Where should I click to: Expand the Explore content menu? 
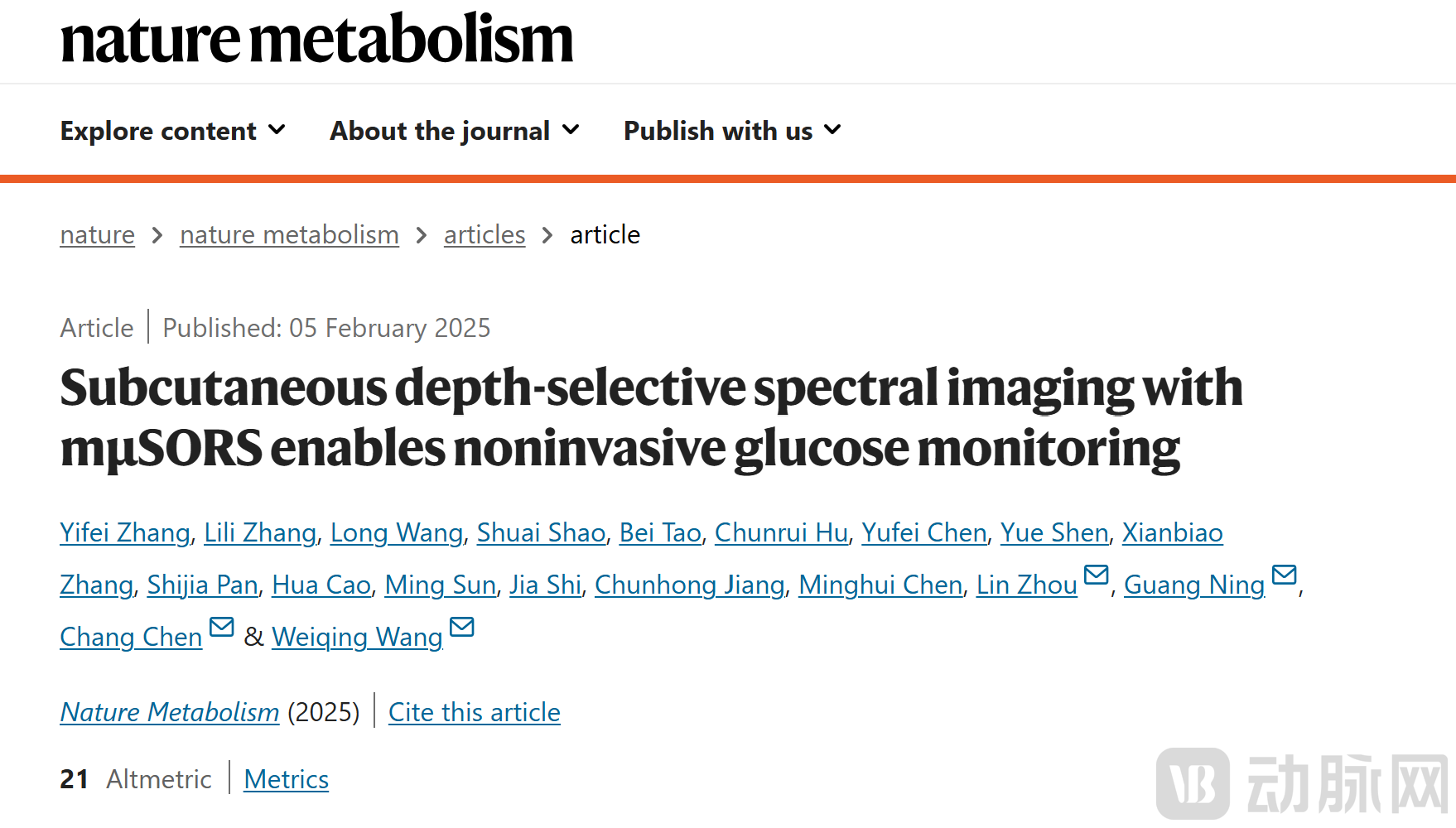point(173,131)
